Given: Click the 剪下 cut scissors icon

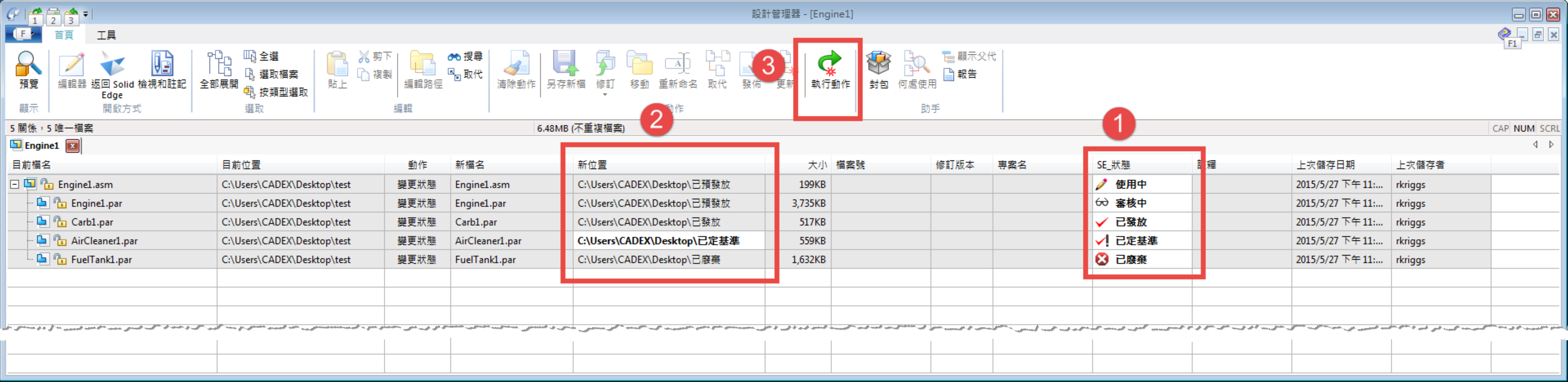Looking at the screenshot, I should [x=364, y=57].
